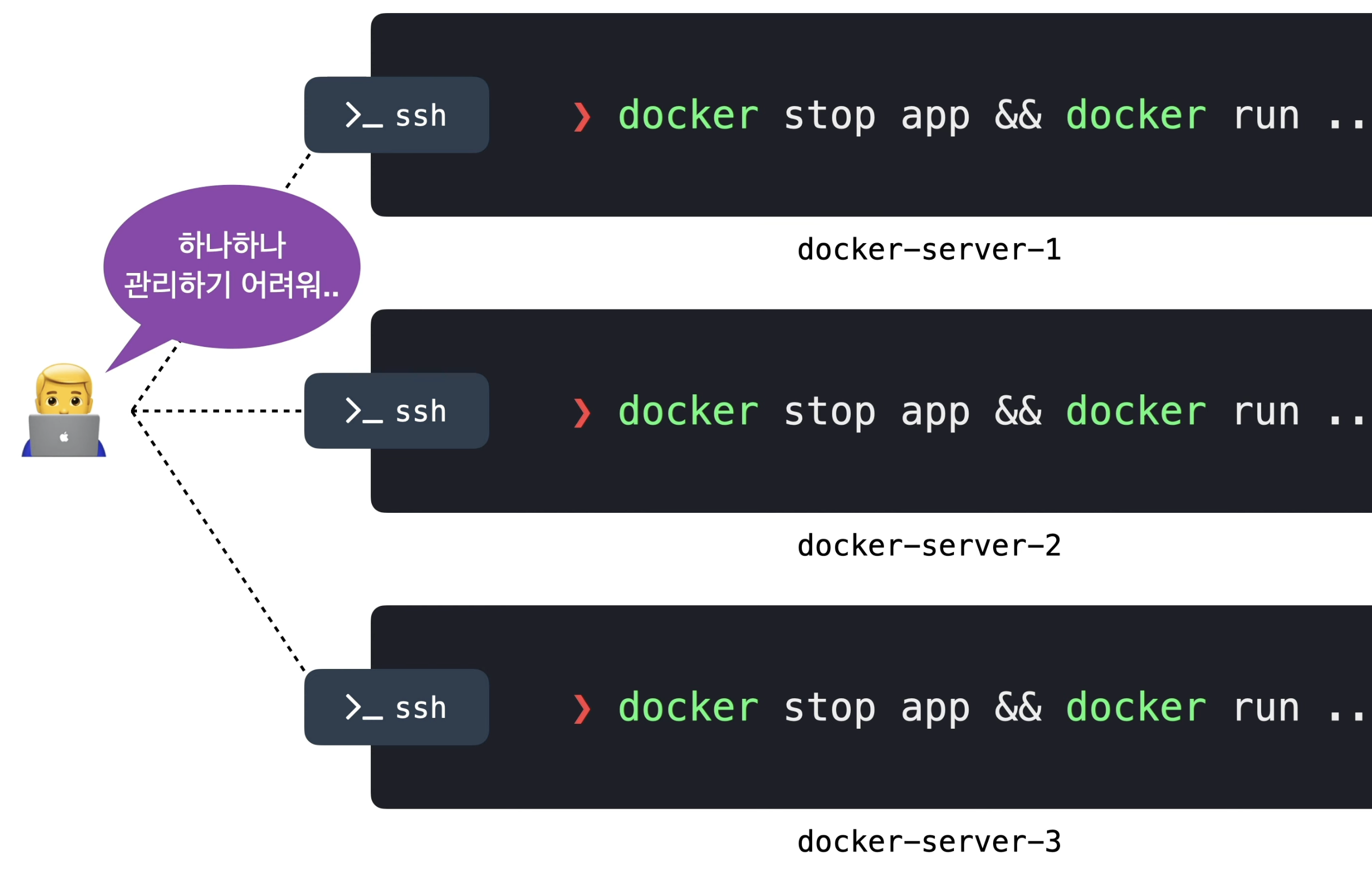Screen dimensions: 1372x881
Task: Click the docker-server-3 label
Action: (929, 842)
